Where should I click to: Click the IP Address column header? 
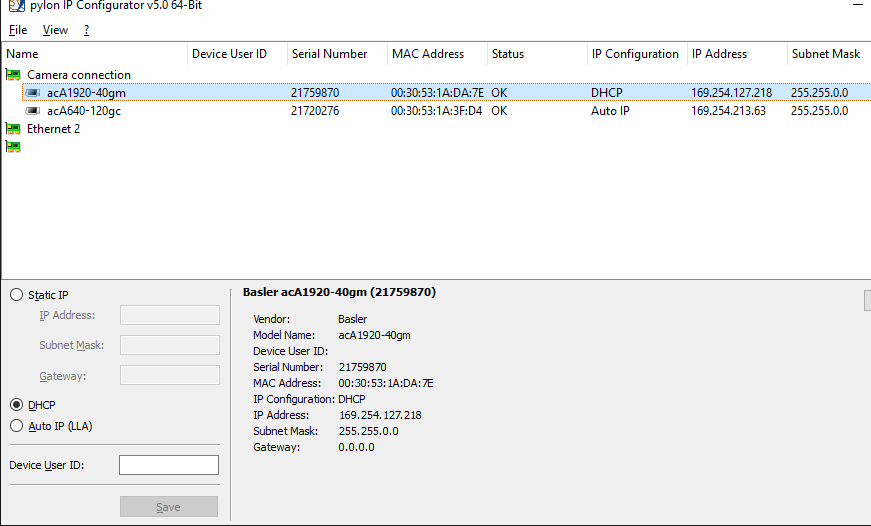(x=737, y=54)
